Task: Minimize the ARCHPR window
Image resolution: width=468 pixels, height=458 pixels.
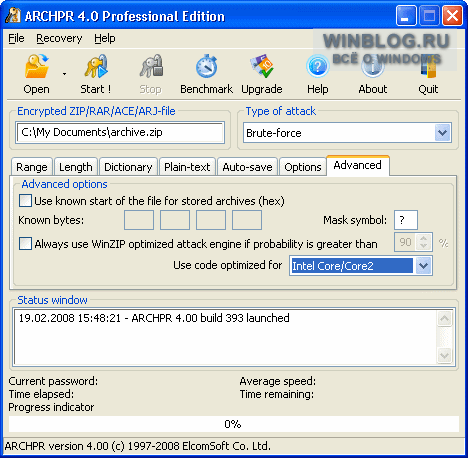Action: coord(406,16)
